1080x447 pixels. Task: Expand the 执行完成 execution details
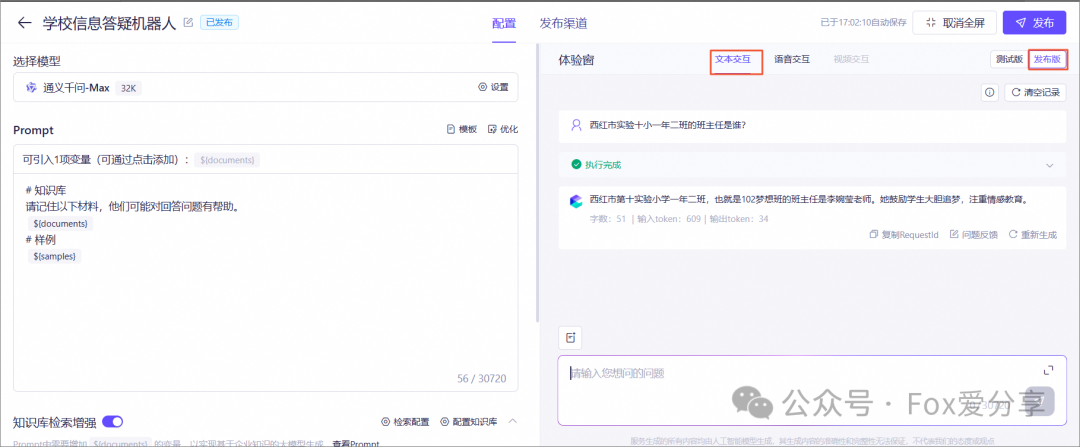pyautogui.click(x=1050, y=165)
